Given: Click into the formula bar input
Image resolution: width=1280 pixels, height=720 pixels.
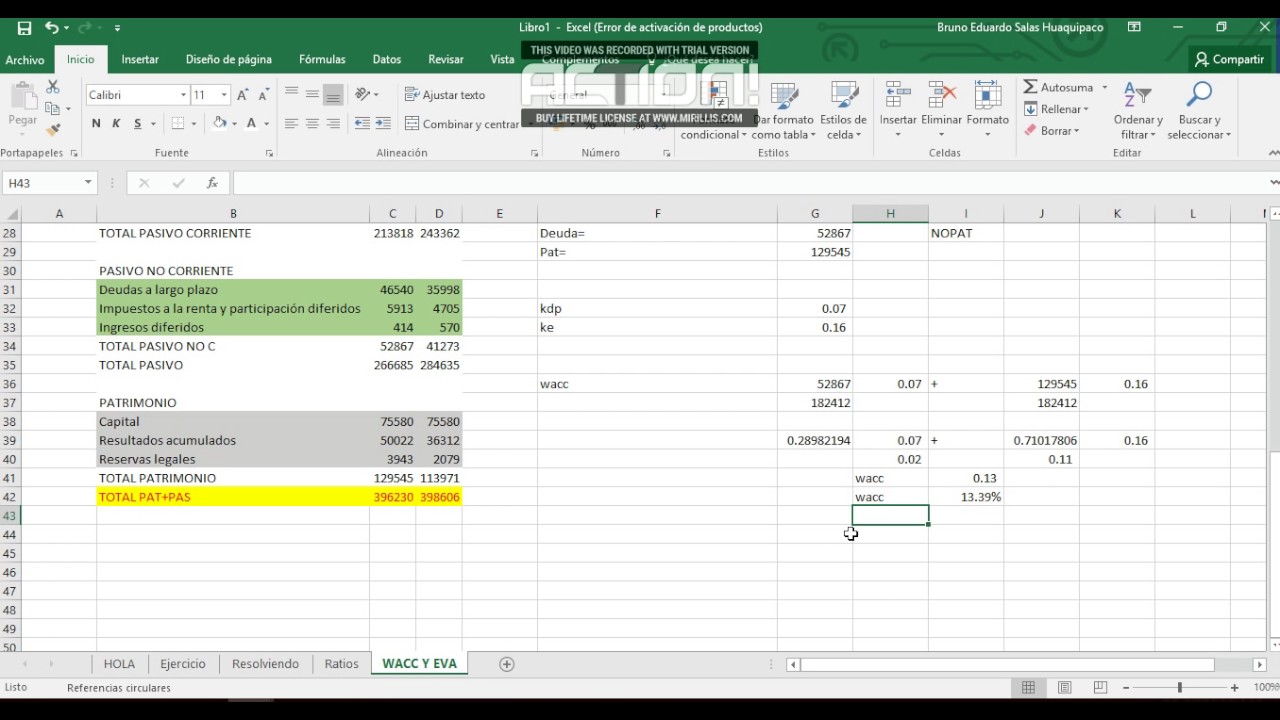Looking at the screenshot, I should (x=750, y=183).
